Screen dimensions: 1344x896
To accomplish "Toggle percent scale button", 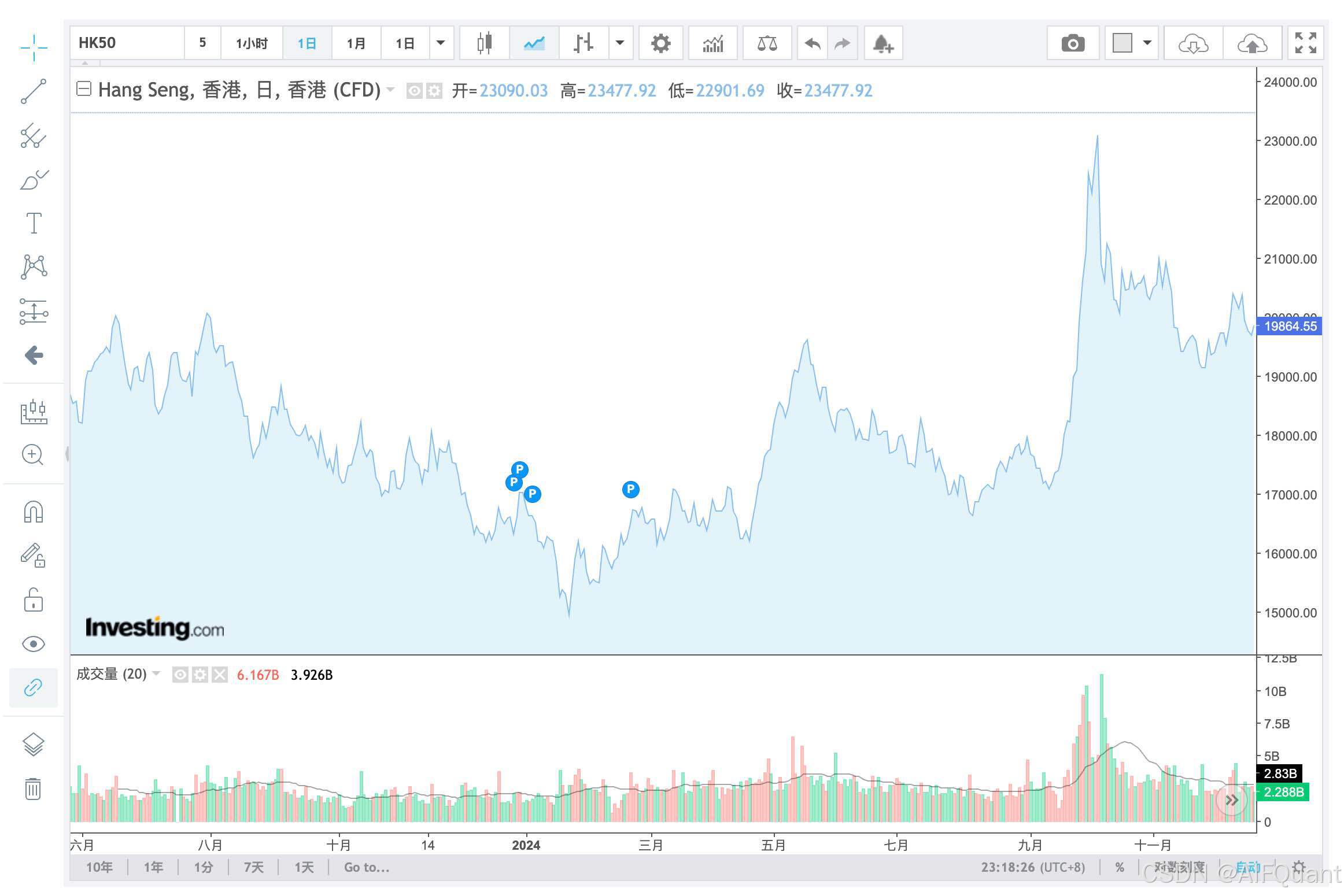I will click(1120, 867).
